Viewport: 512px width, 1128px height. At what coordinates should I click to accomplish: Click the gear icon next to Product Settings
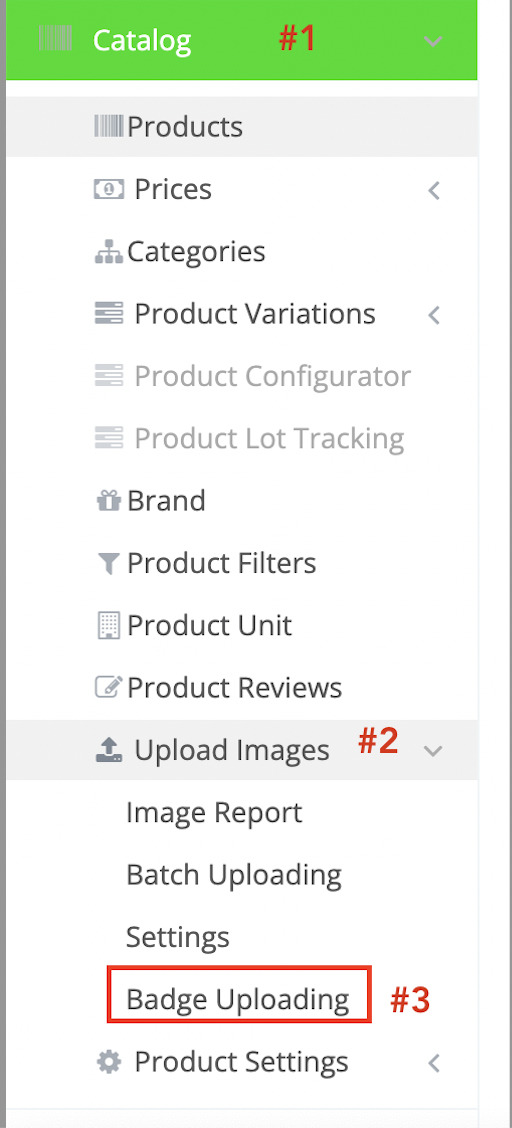tap(109, 1063)
